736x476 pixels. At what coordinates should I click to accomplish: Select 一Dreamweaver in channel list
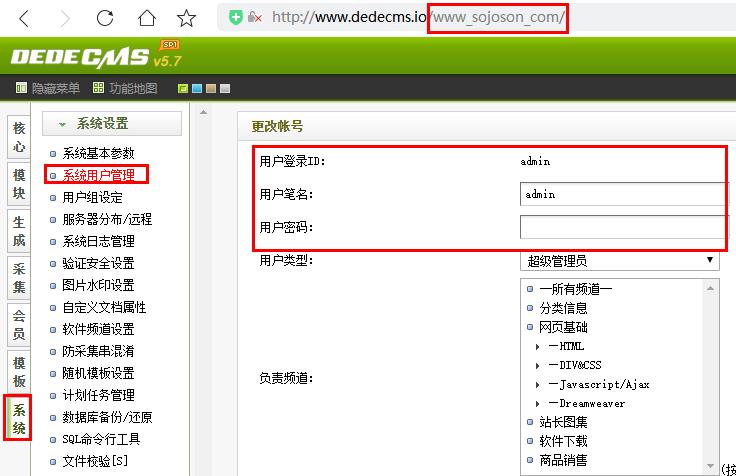click(x=587, y=403)
